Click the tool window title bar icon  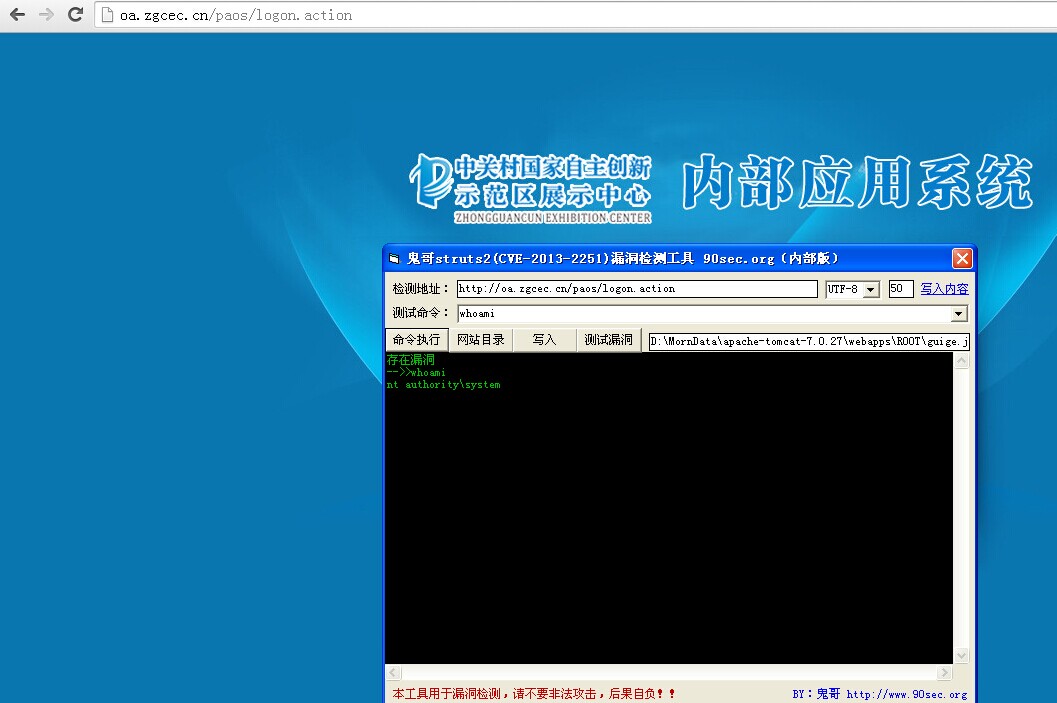pyautogui.click(x=394, y=258)
